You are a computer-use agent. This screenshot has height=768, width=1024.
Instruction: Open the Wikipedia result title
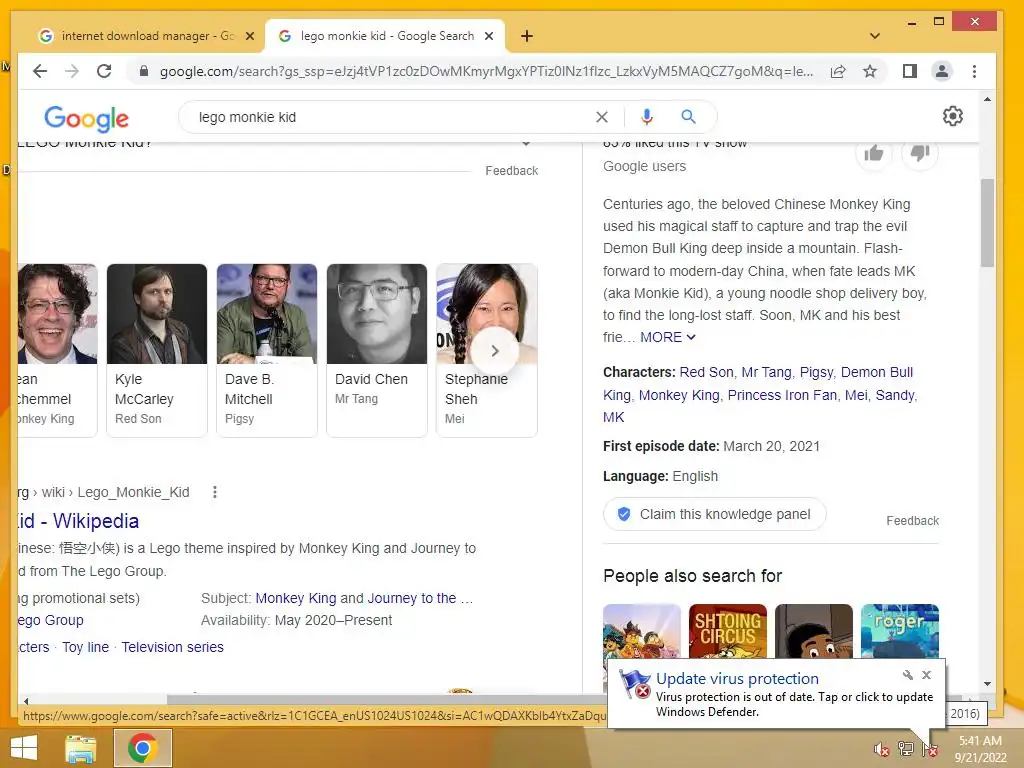[78, 521]
